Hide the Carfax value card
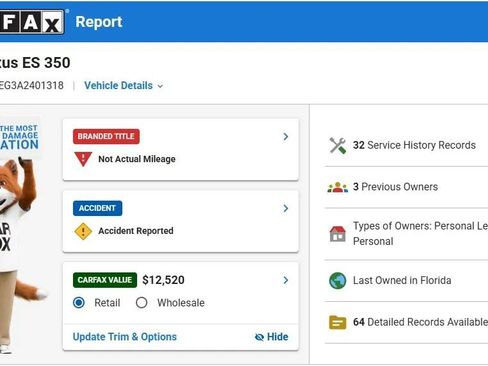This screenshot has width=488, height=366. 271,337
